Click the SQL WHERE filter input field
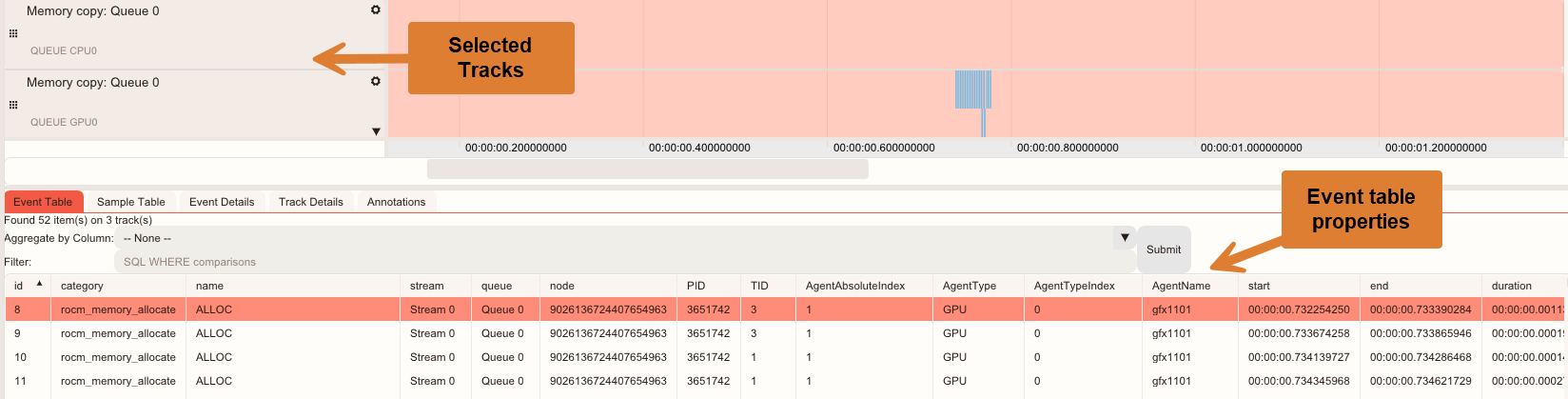 (x=623, y=262)
